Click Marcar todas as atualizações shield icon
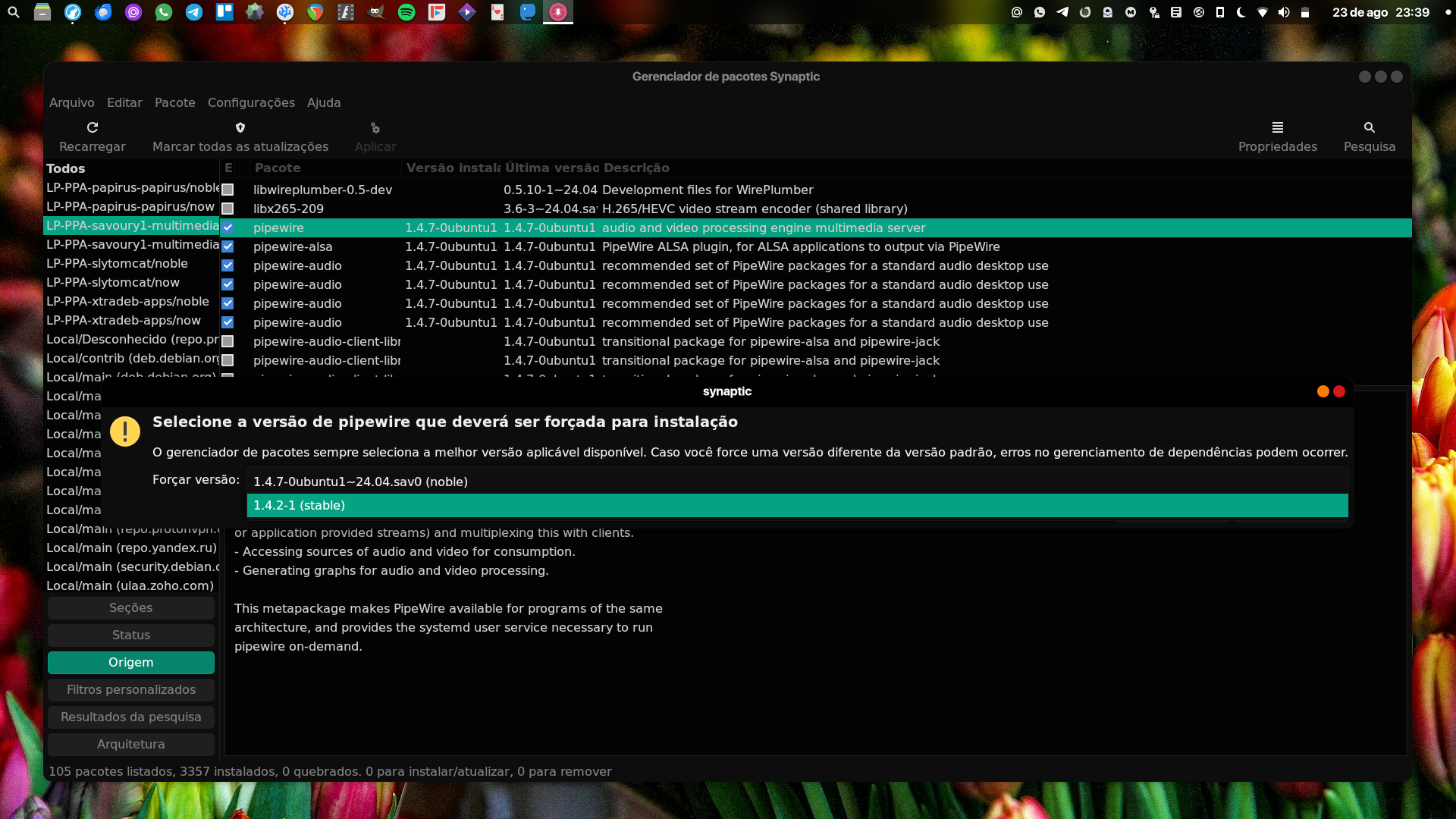 240,127
